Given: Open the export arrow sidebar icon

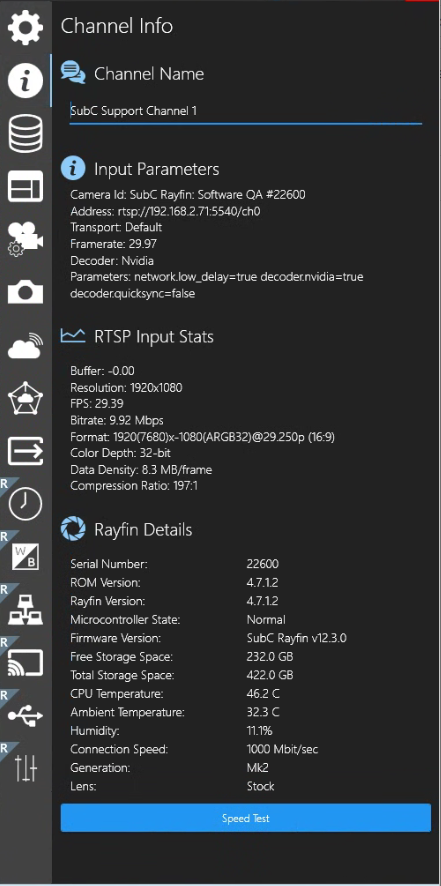Looking at the screenshot, I should click(25, 451).
